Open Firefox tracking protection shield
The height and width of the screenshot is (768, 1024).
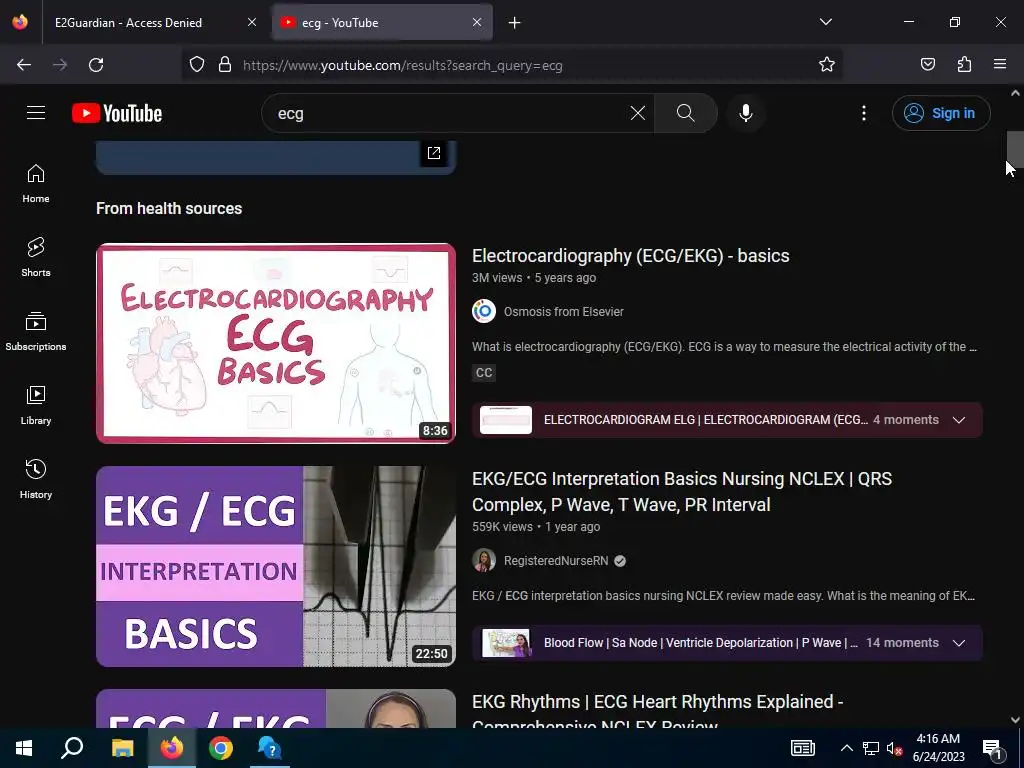197,65
